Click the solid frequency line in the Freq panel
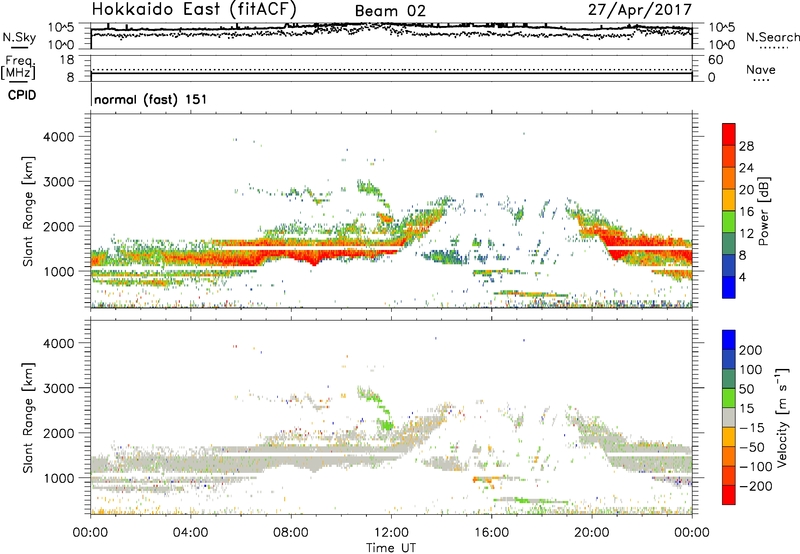Viewport: 800px width, 554px height. [x=391, y=73]
